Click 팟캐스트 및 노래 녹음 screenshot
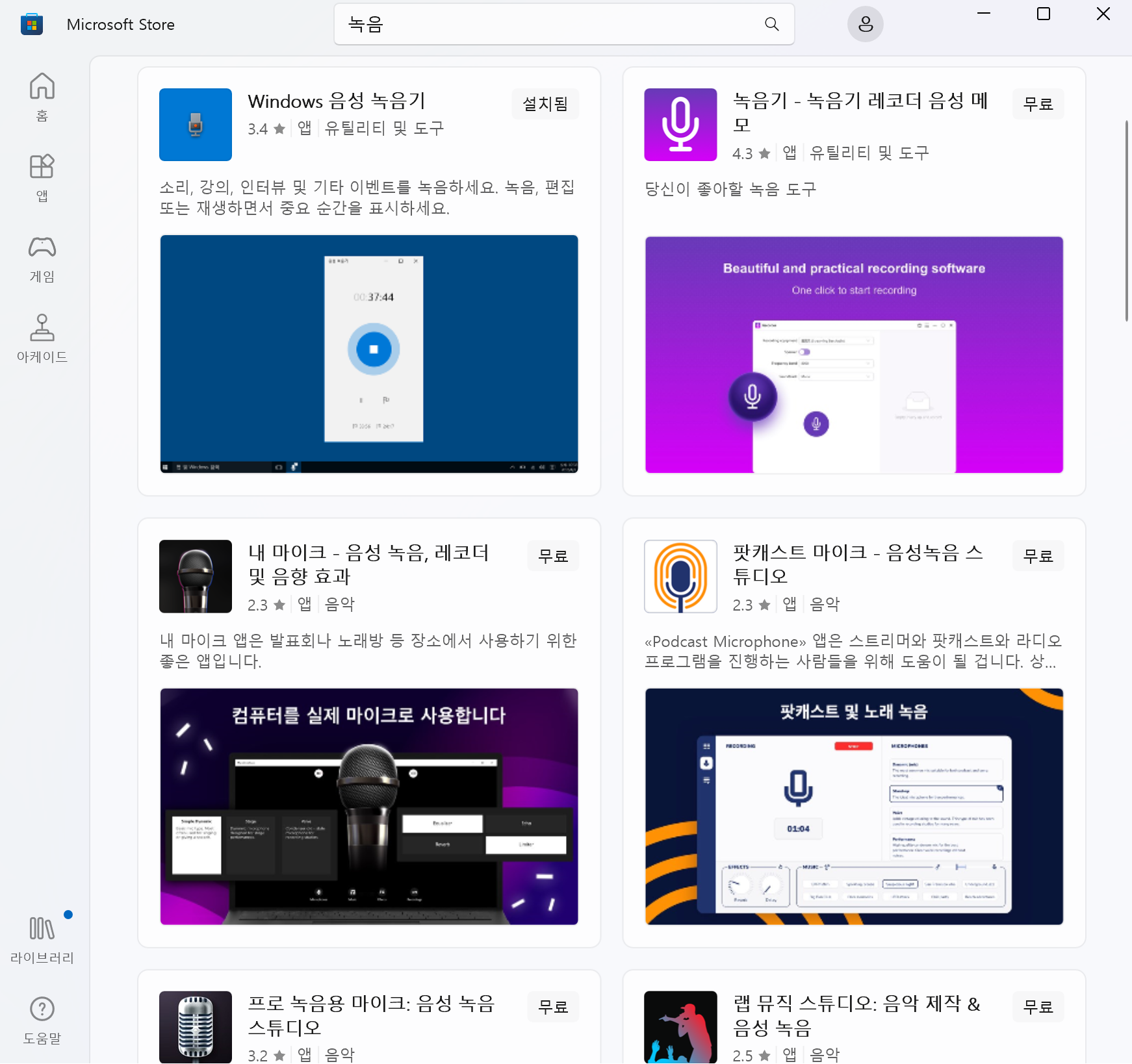The height and width of the screenshot is (1064, 1132). (x=854, y=806)
